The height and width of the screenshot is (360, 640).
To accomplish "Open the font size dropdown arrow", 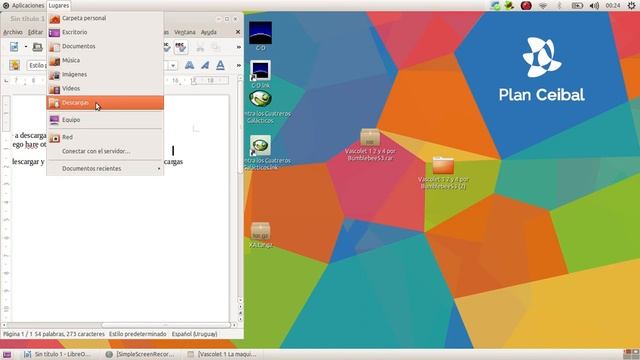I will tap(173, 66).
